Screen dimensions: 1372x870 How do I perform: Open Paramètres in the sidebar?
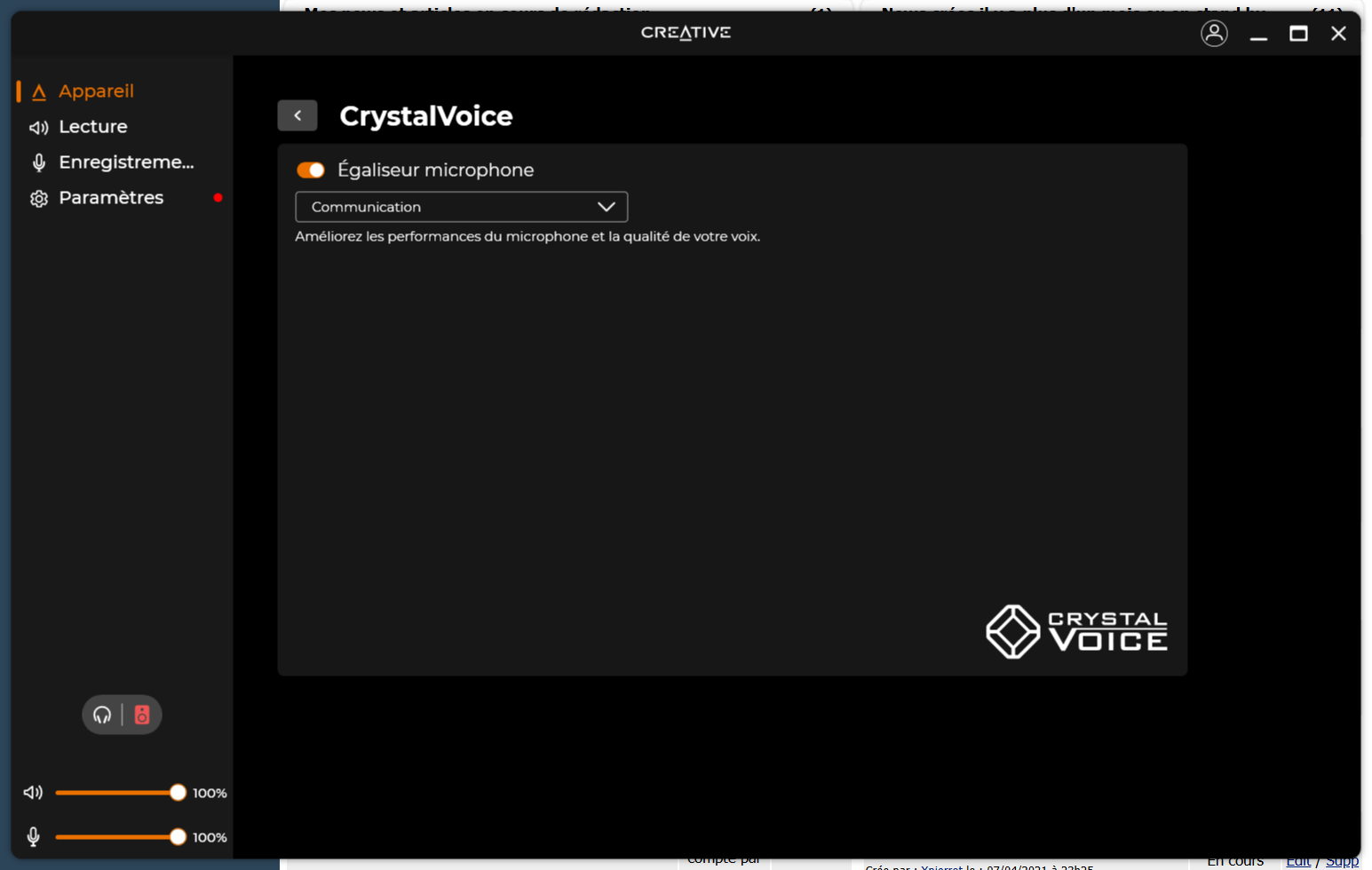pyautogui.click(x=111, y=198)
